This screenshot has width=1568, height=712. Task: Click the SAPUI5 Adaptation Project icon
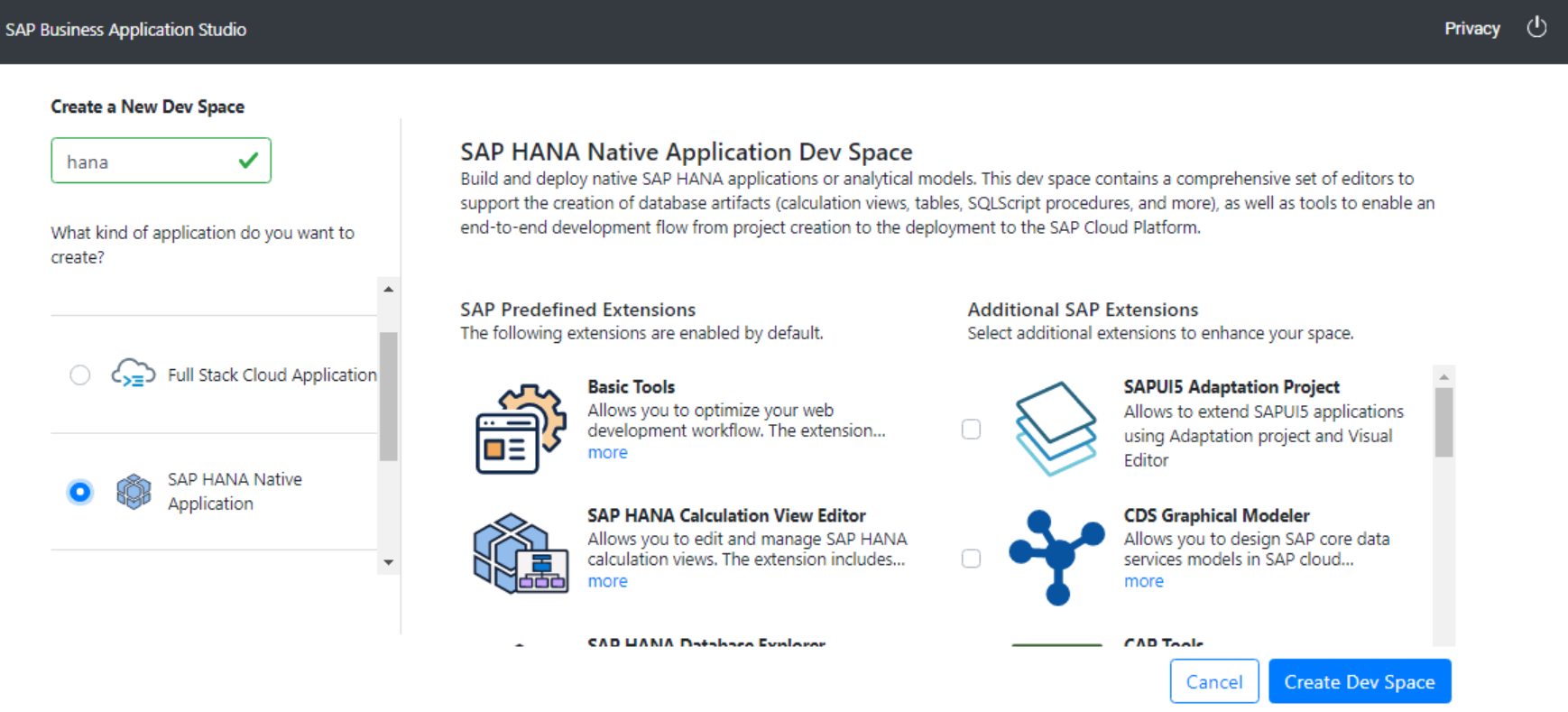(x=1056, y=428)
